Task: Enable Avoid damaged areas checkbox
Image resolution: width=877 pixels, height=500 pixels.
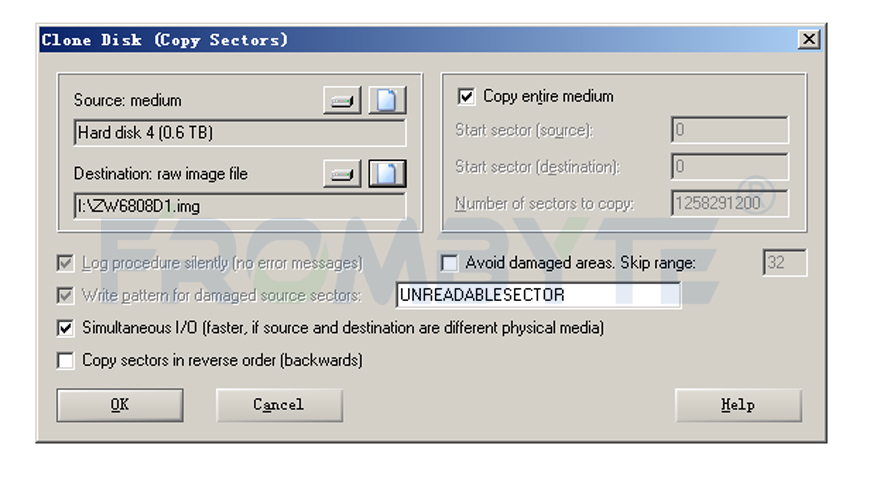Action: (449, 263)
